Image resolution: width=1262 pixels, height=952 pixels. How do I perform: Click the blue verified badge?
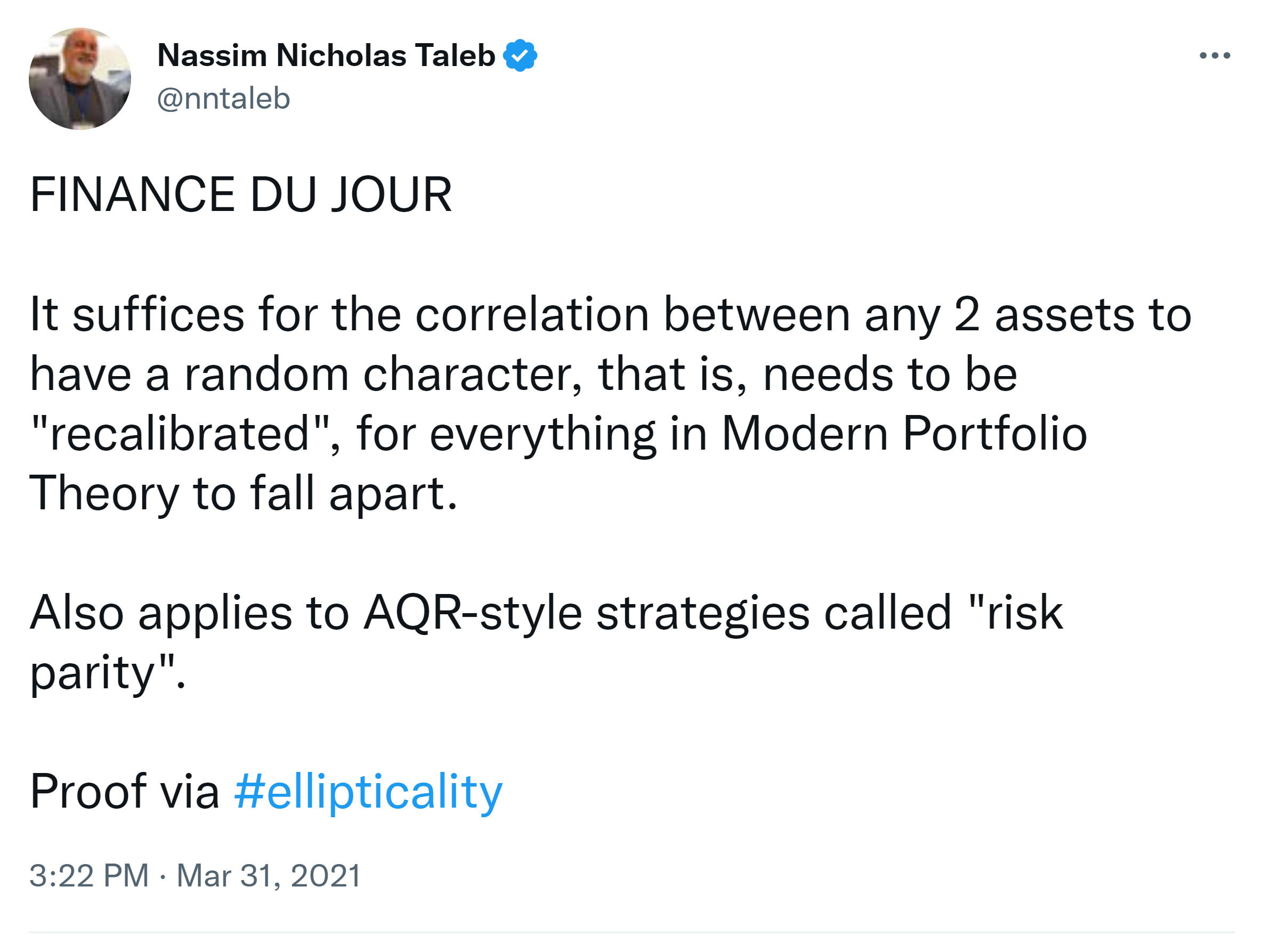(x=520, y=55)
